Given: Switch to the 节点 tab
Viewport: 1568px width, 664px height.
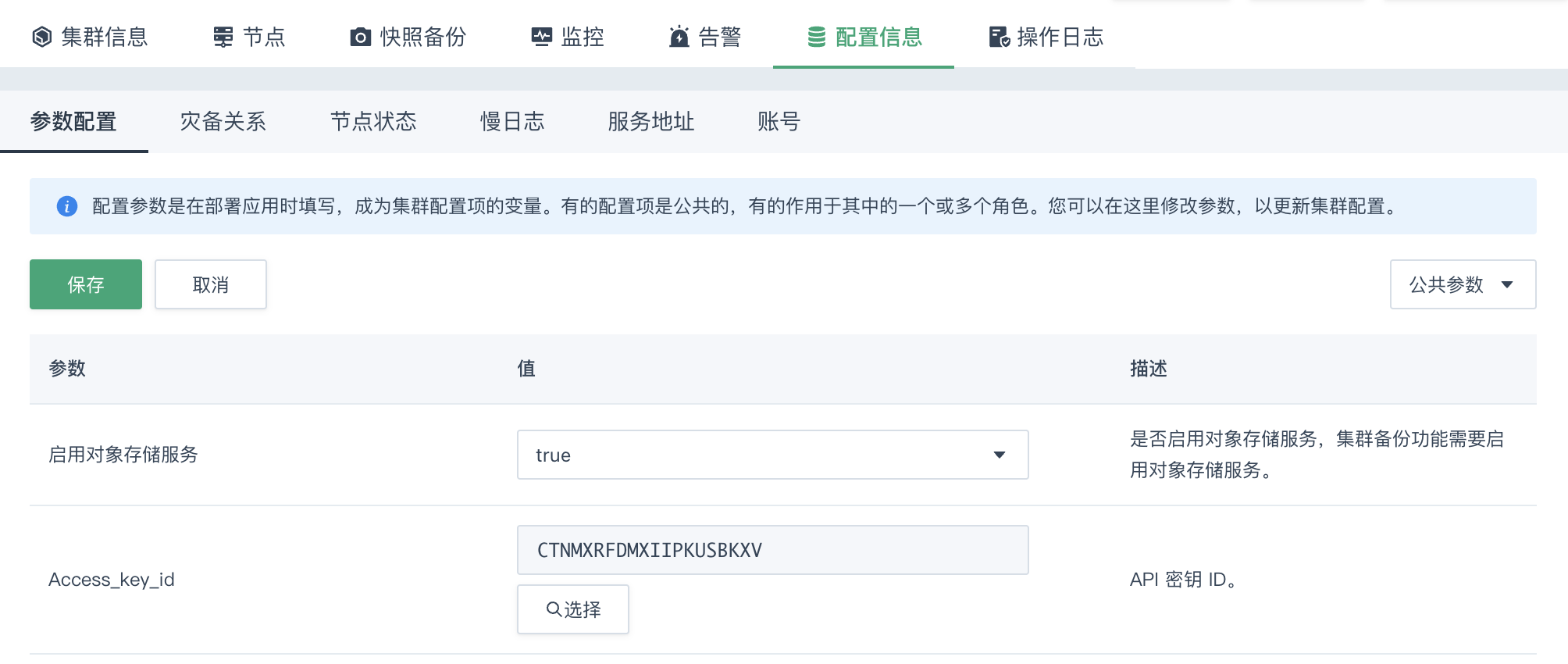Looking at the screenshot, I should (x=250, y=37).
